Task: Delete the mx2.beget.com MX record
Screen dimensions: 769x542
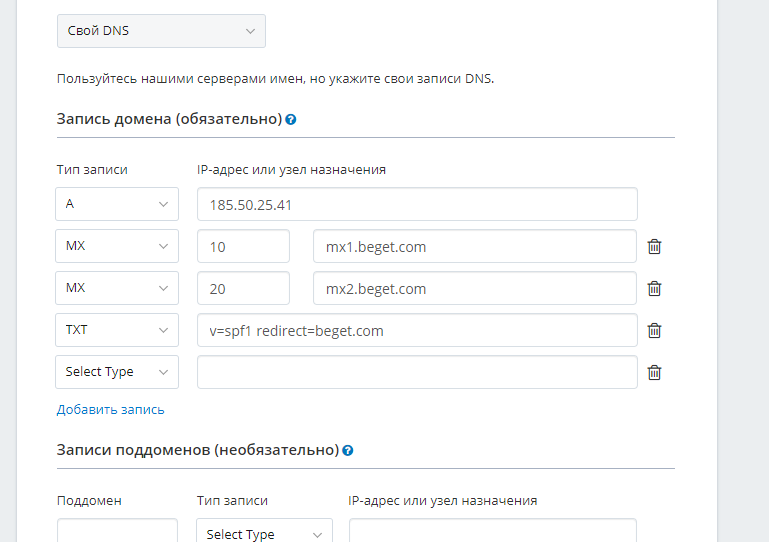Action: [654, 288]
